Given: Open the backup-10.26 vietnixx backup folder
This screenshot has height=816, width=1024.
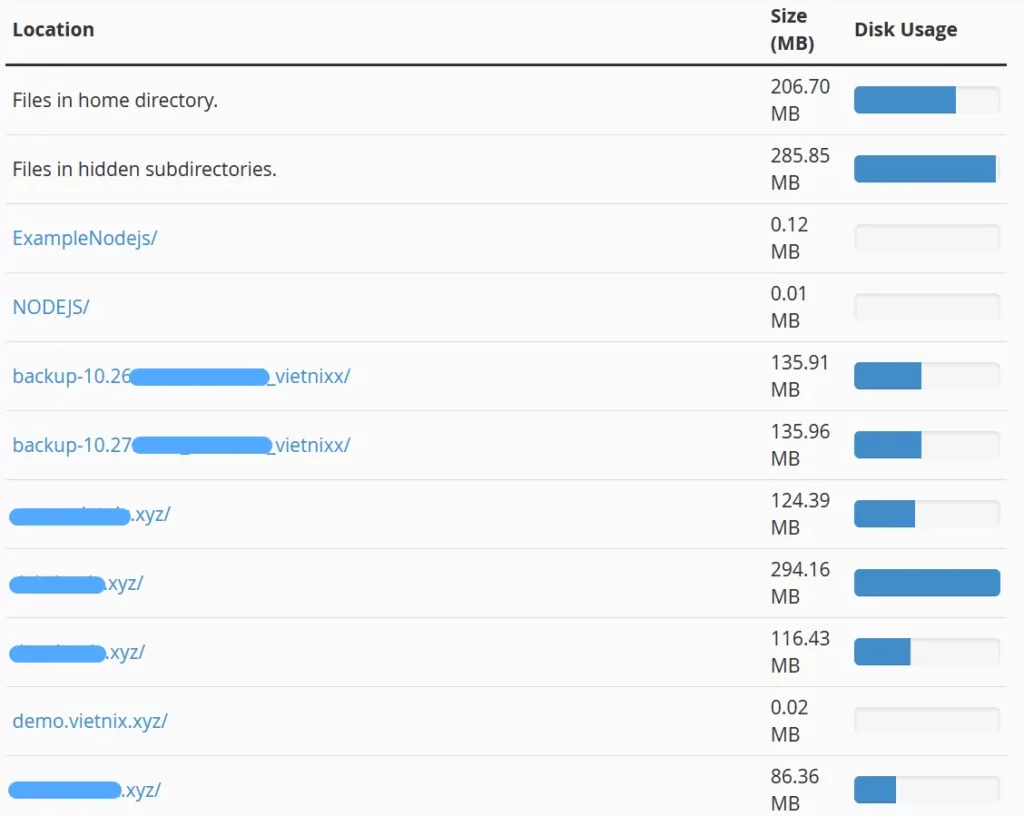Looking at the screenshot, I should tap(180, 376).
